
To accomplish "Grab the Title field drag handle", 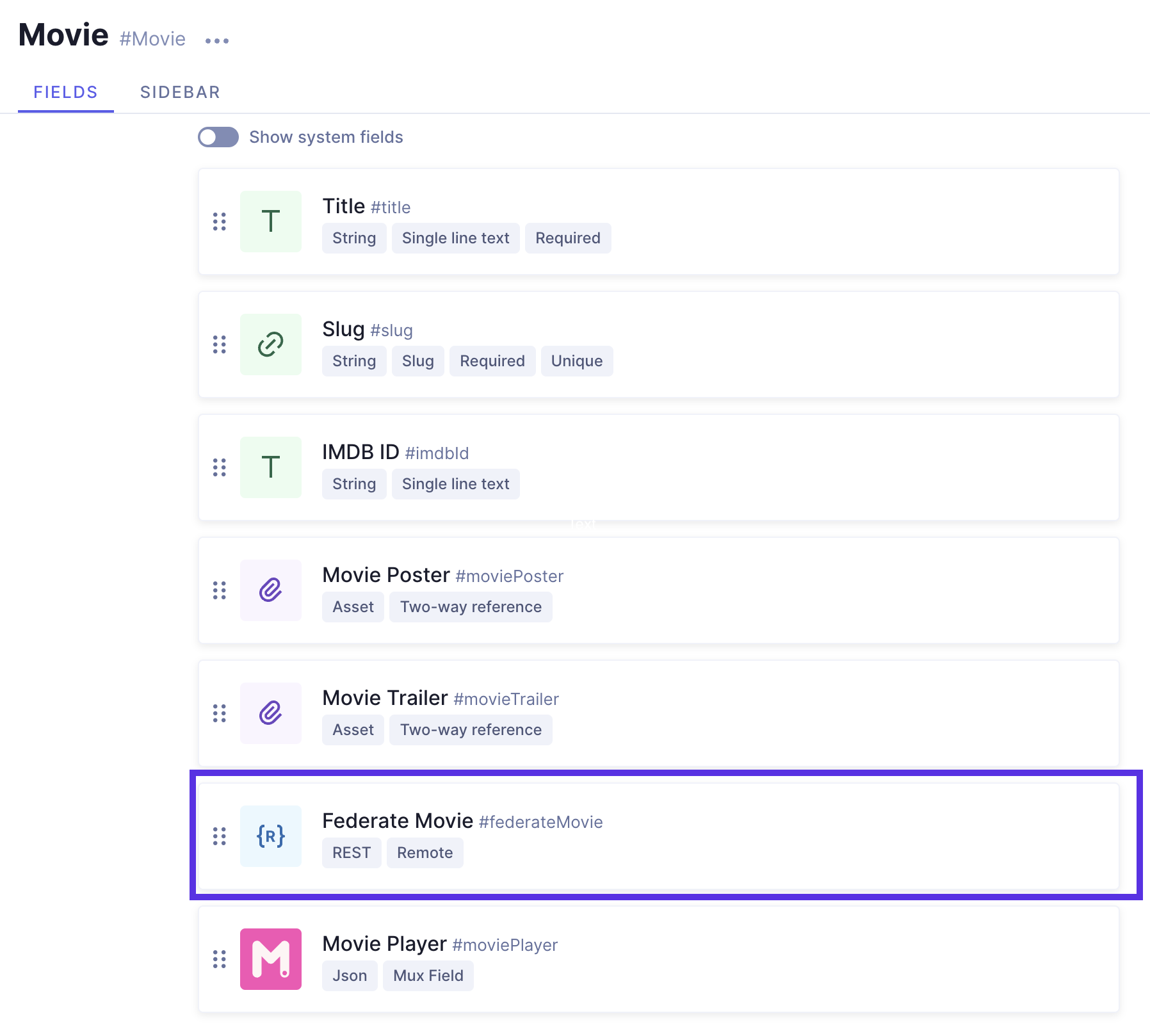I will click(220, 222).
